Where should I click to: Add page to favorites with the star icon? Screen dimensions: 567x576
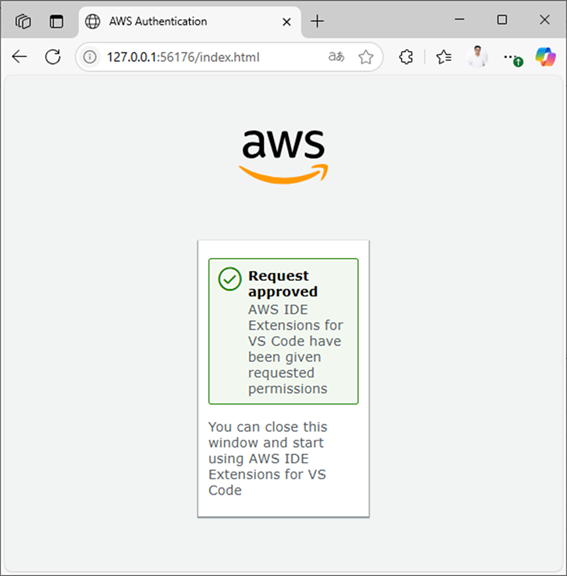click(x=366, y=57)
